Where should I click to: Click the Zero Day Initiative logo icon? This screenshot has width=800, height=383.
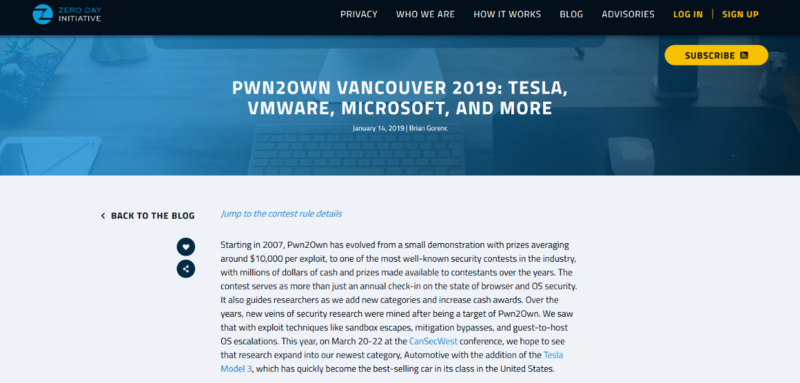coord(42,14)
